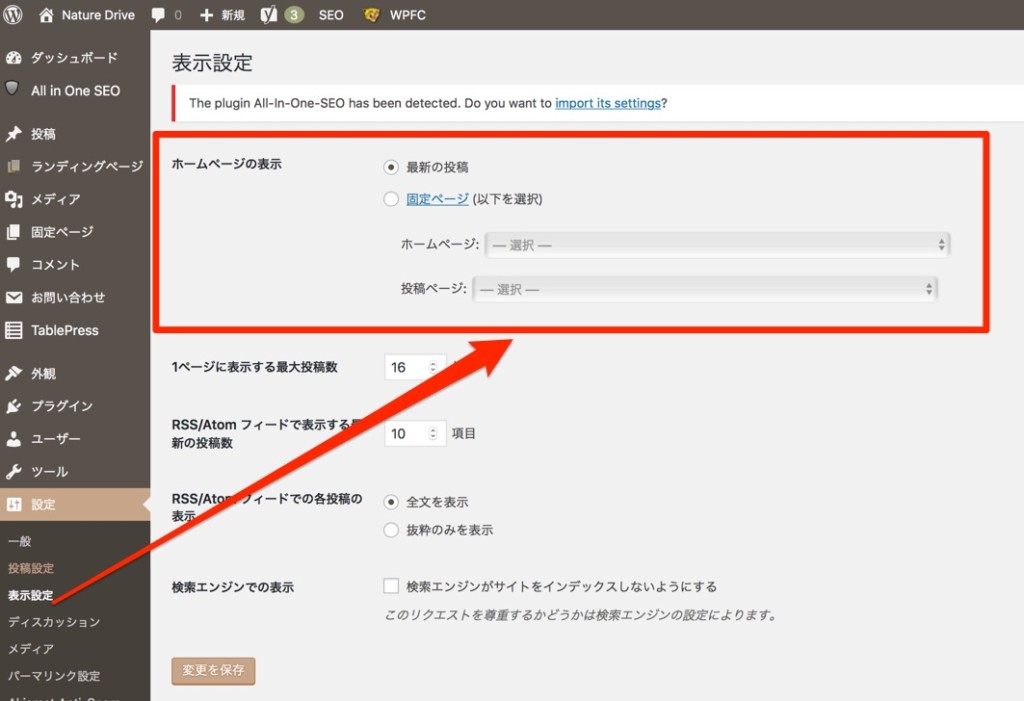Click the 外観 paintbrush icon
The height and width of the screenshot is (701, 1024).
point(14,373)
